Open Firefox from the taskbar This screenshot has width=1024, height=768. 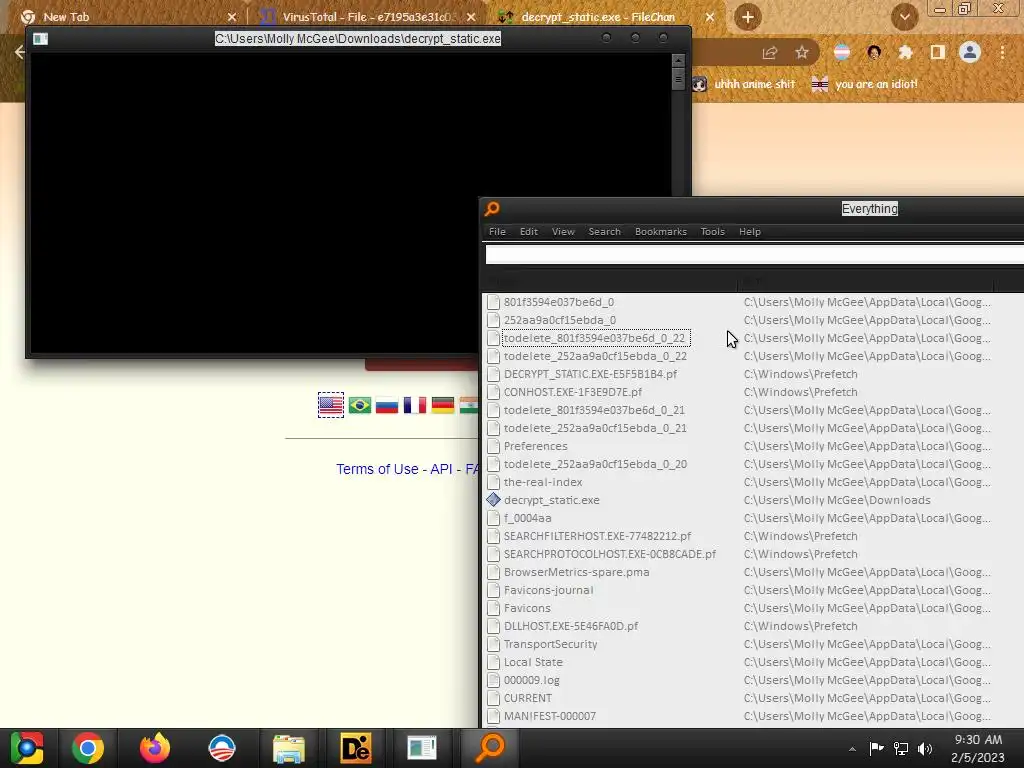(155, 748)
